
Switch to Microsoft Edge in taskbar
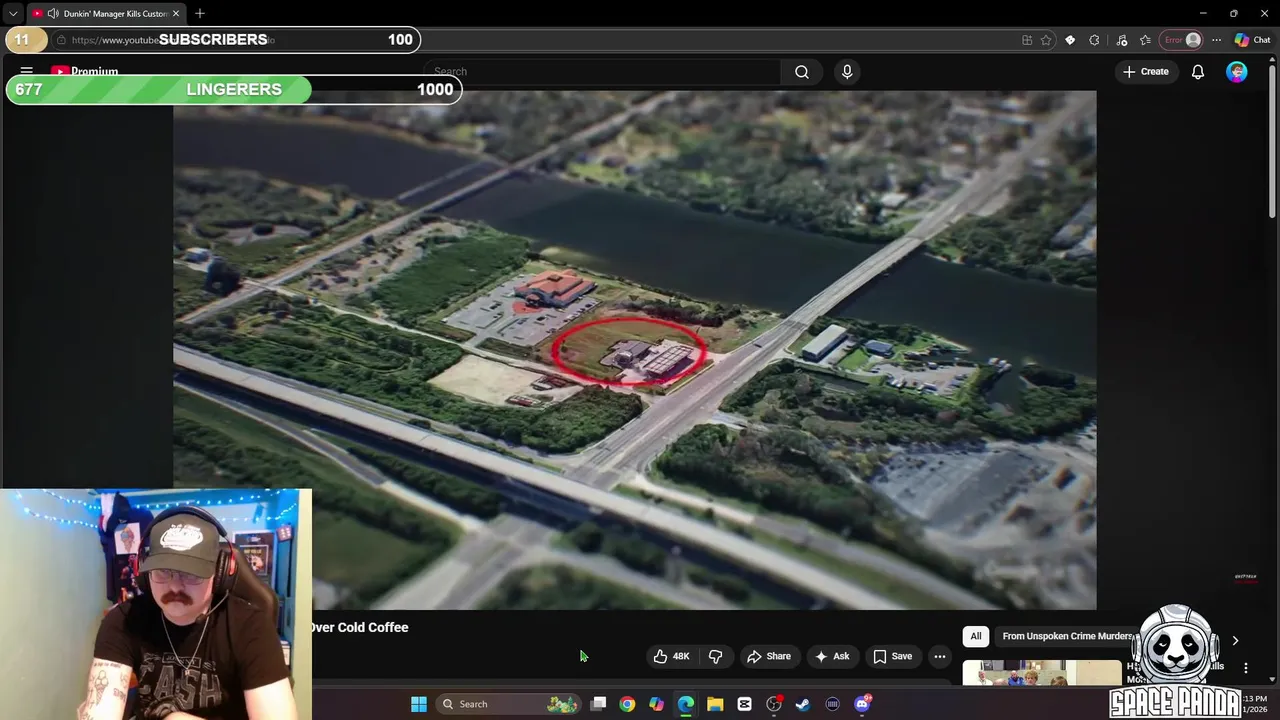(x=686, y=704)
